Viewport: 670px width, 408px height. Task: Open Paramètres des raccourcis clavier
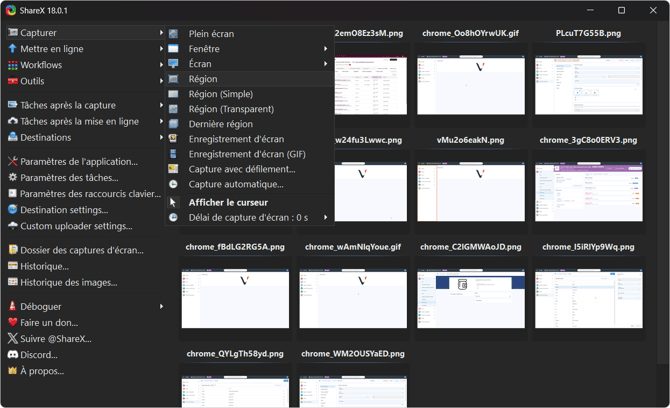click(90, 194)
